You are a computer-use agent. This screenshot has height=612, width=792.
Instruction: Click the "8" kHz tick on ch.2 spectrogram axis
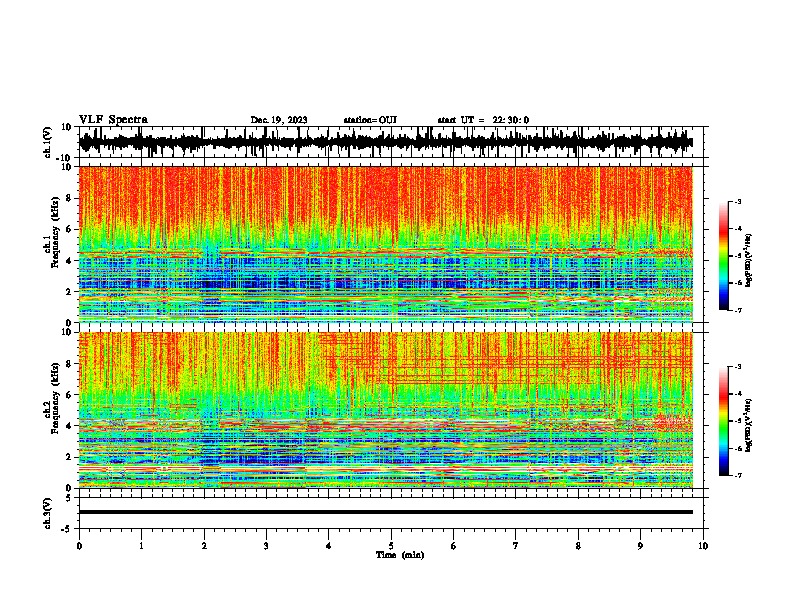click(x=70, y=364)
